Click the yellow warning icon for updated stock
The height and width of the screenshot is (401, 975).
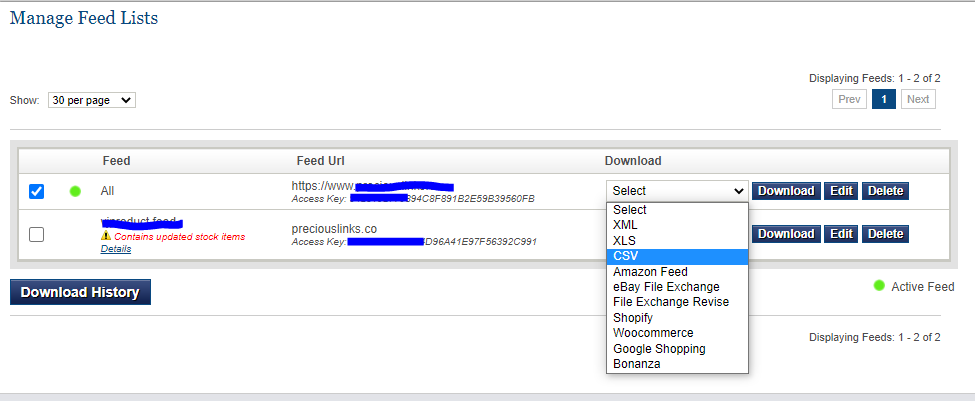[105, 236]
